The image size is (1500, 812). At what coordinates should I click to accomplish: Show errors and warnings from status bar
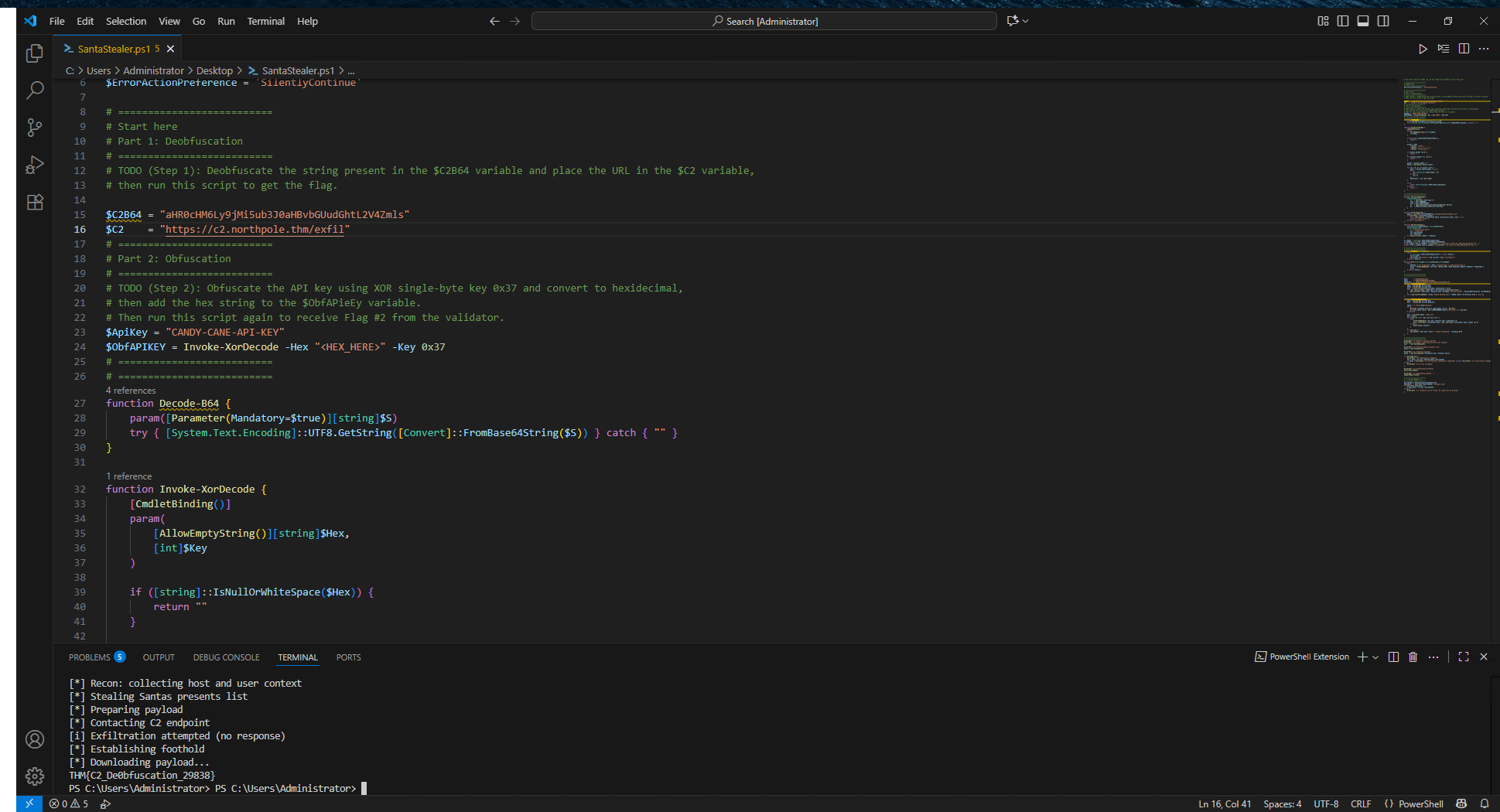69,803
